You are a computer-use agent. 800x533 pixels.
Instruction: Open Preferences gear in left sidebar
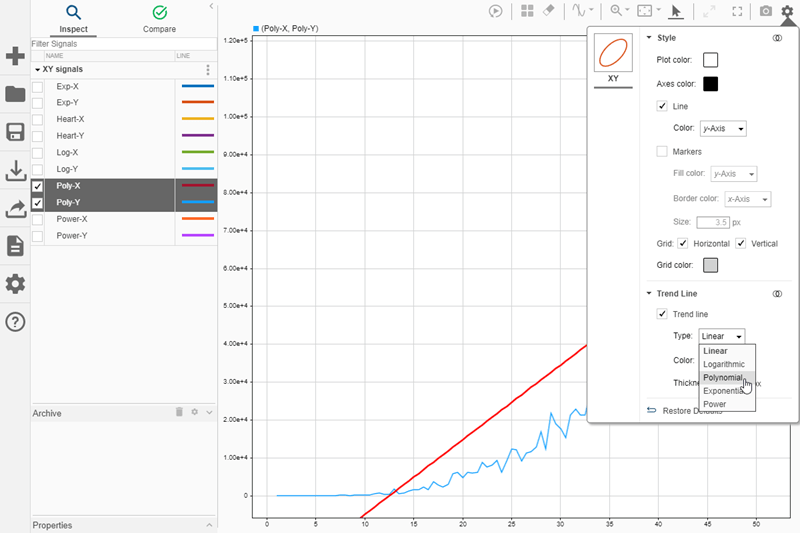pos(15,284)
